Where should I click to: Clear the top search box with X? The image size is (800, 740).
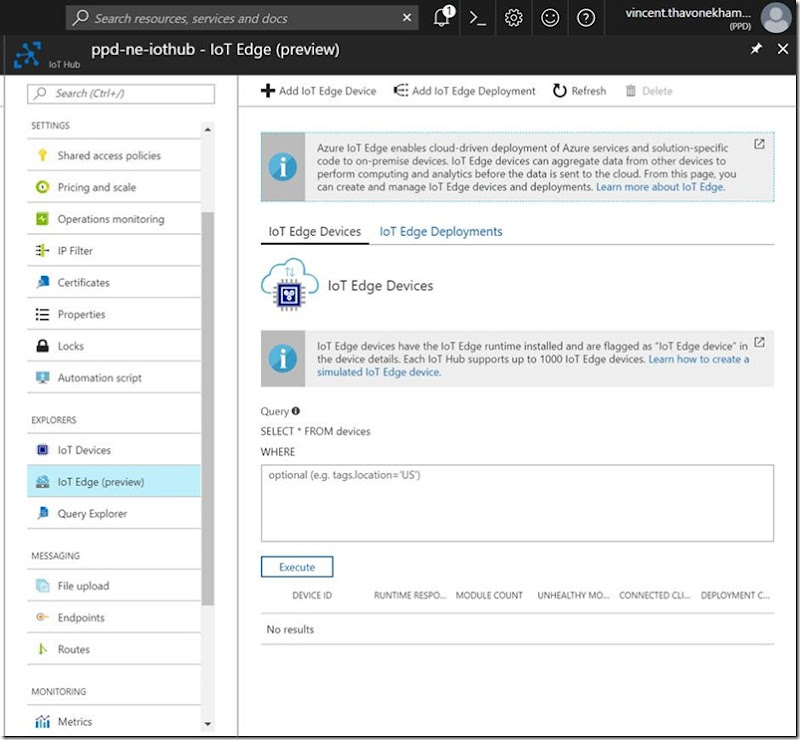(x=407, y=18)
